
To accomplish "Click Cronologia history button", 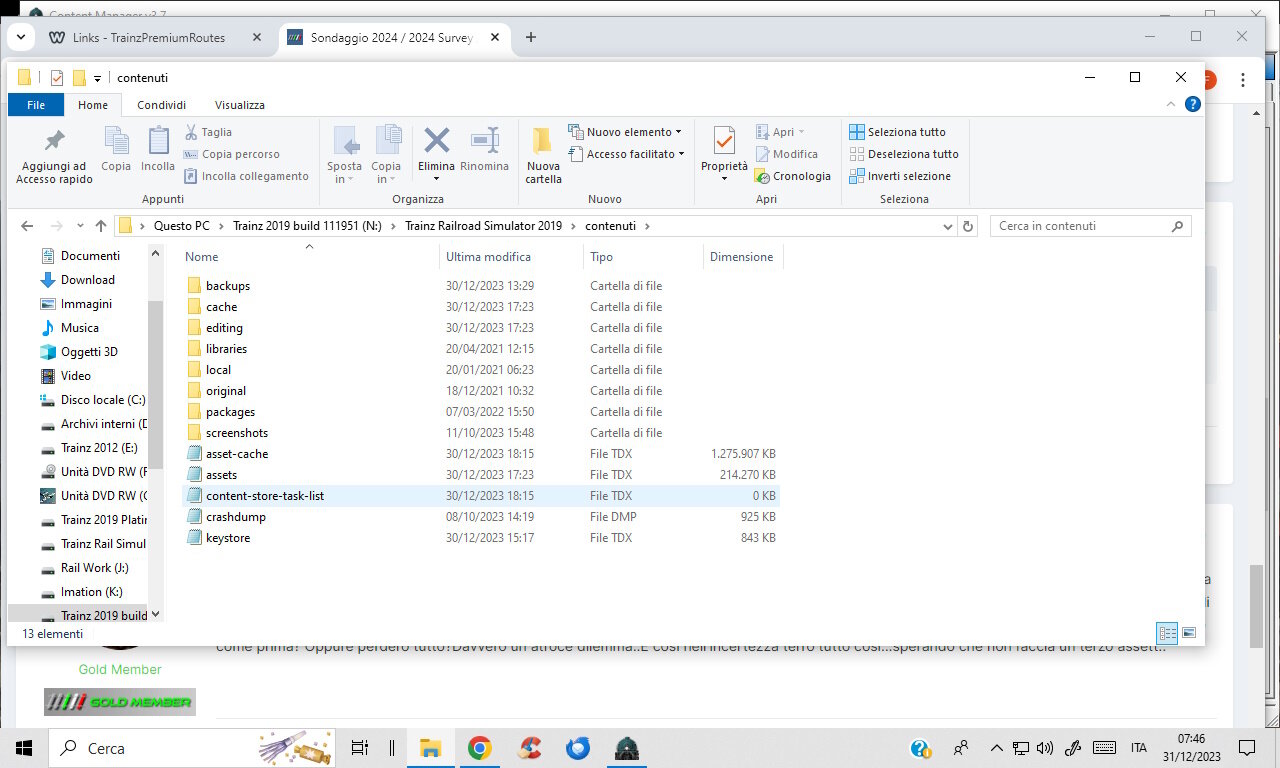I will tap(793, 176).
